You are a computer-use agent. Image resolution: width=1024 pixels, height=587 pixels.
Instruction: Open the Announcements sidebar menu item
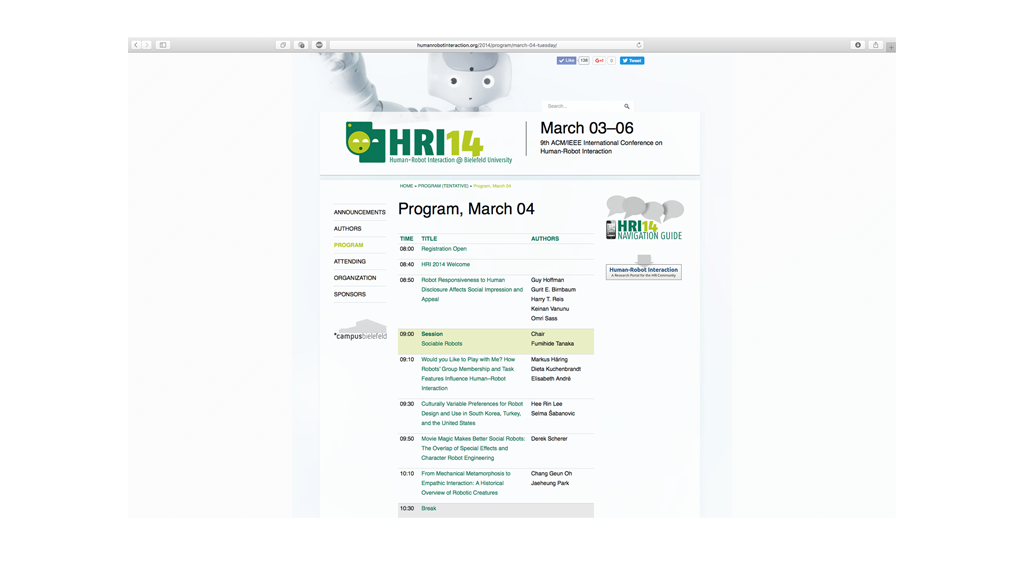coord(359,212)
